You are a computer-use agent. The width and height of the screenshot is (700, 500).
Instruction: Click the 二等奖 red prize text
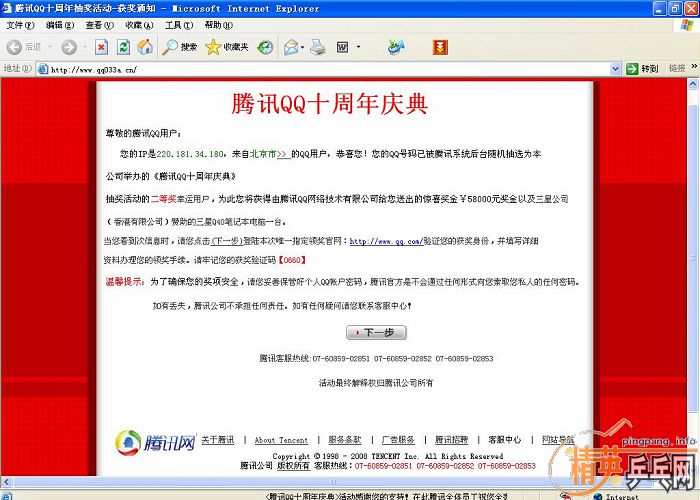[x=163, y=199]
